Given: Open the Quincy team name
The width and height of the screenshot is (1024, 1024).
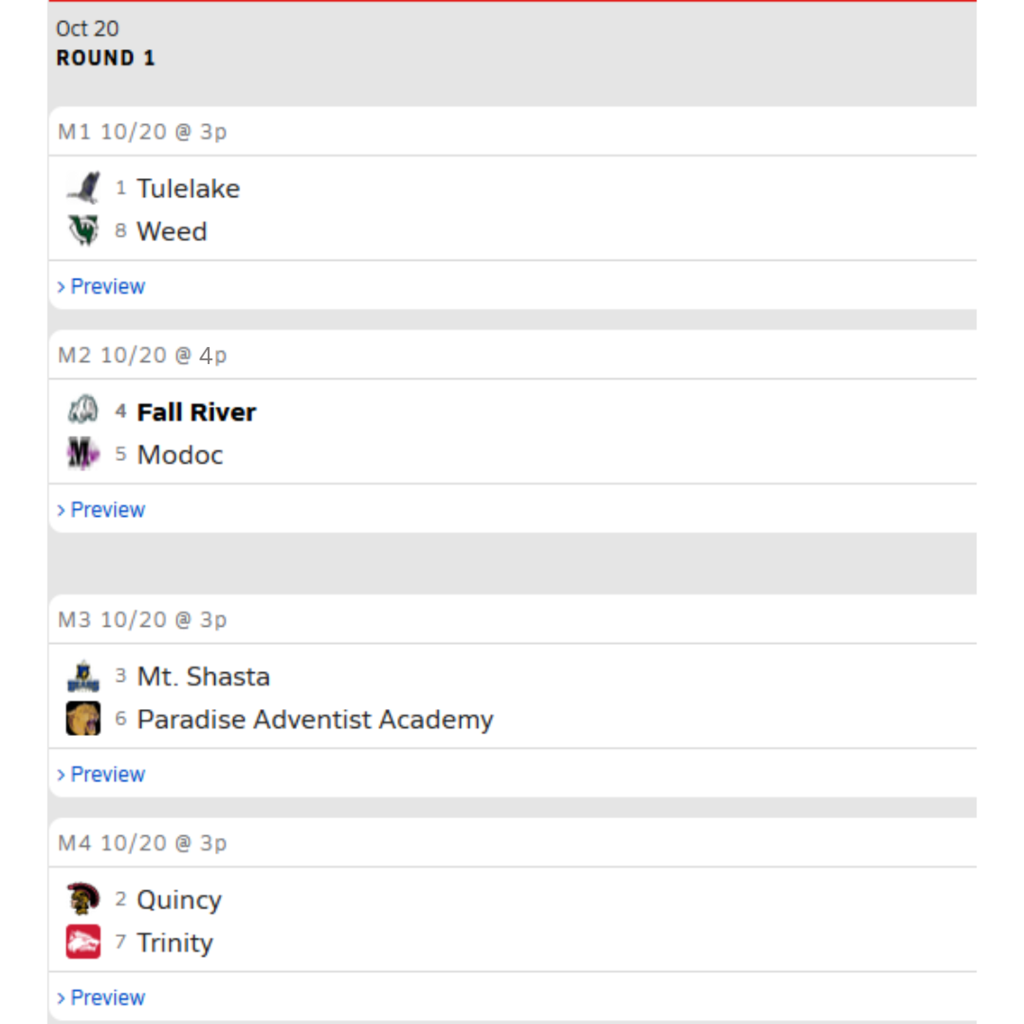Looking at the screenshot, I should tap(179, 901).
